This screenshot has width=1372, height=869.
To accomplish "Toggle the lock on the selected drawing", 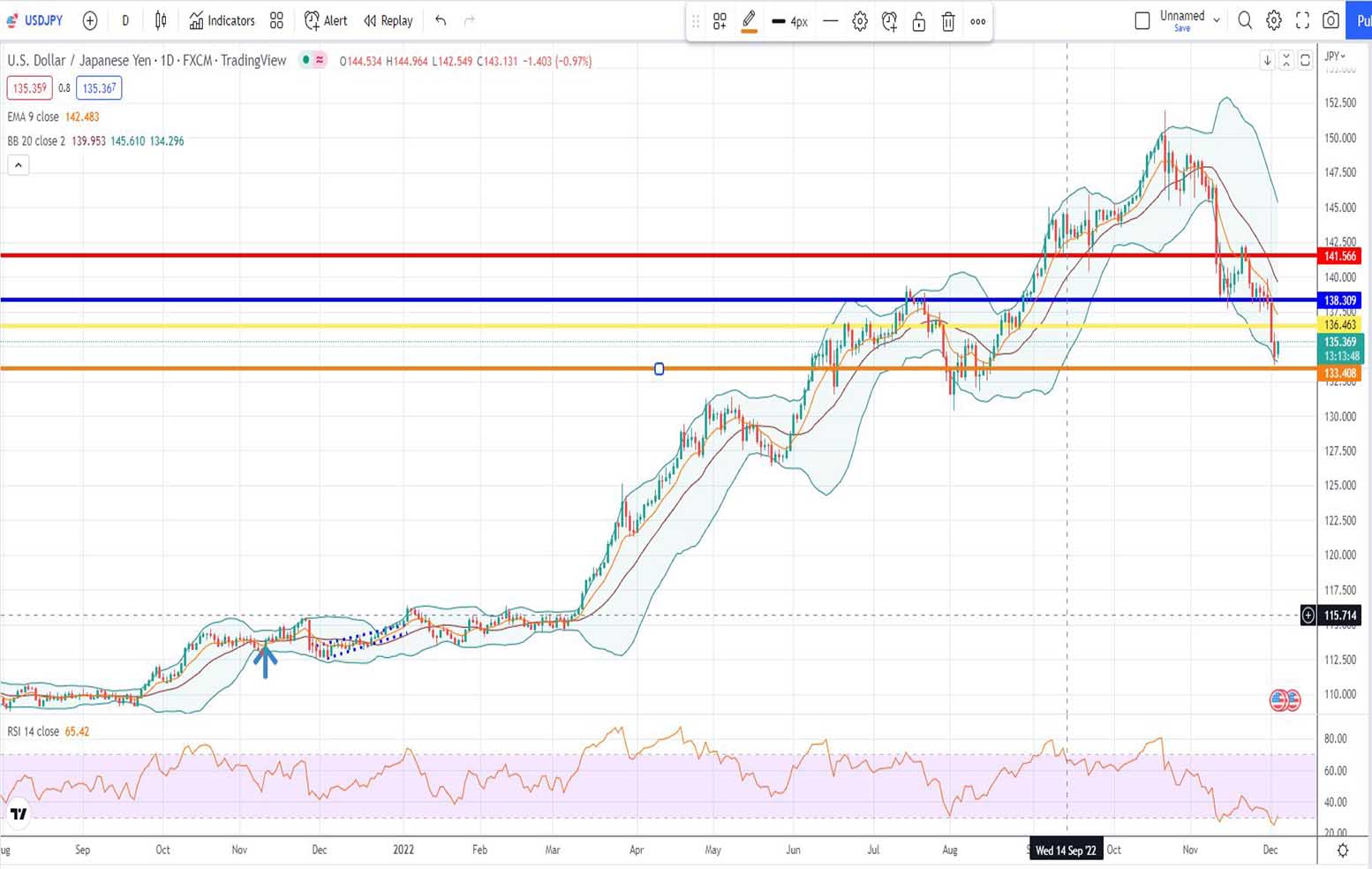I will tap(918, 22).
